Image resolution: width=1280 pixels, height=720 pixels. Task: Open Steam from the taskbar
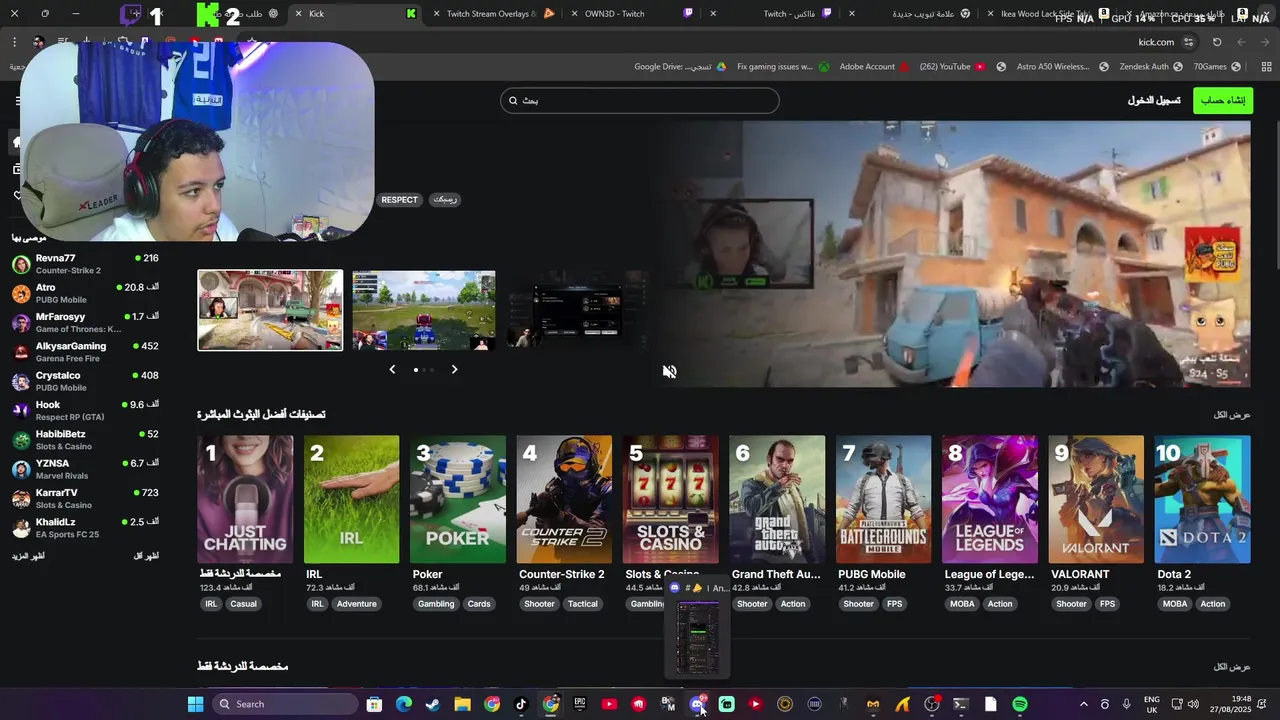tap(432, 704)
